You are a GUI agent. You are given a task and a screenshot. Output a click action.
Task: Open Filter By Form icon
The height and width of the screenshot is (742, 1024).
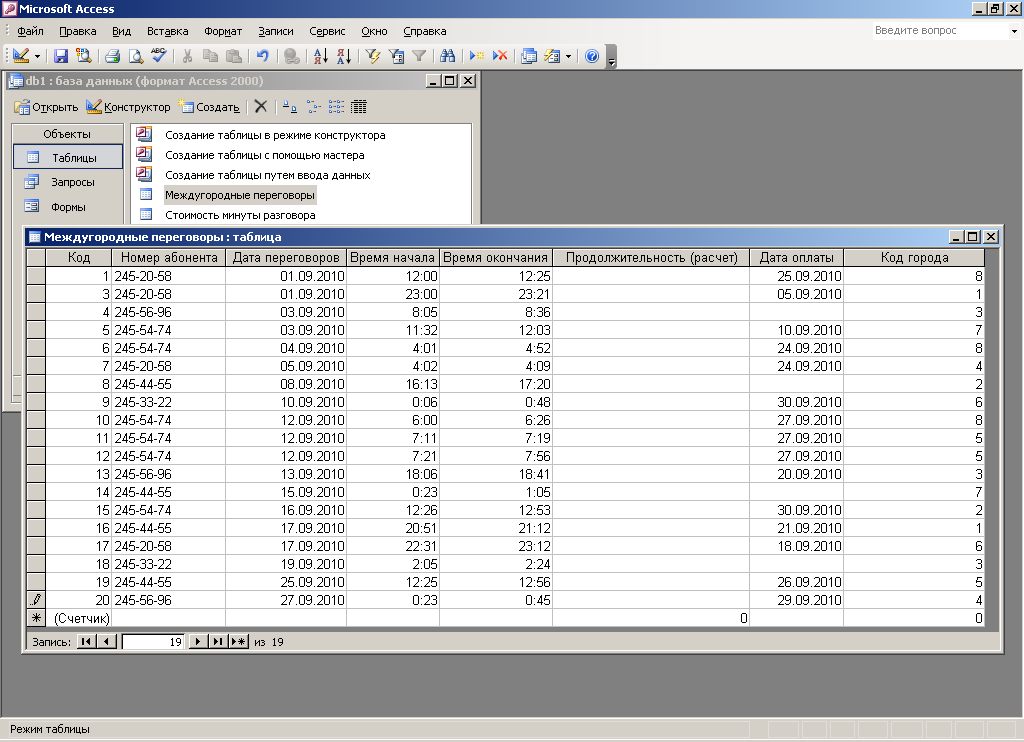pyautogui.click(x=396, y=56)
